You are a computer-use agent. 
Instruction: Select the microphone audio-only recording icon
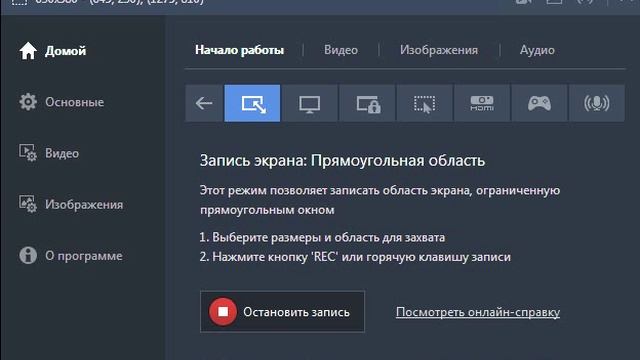tap(597, 103)
